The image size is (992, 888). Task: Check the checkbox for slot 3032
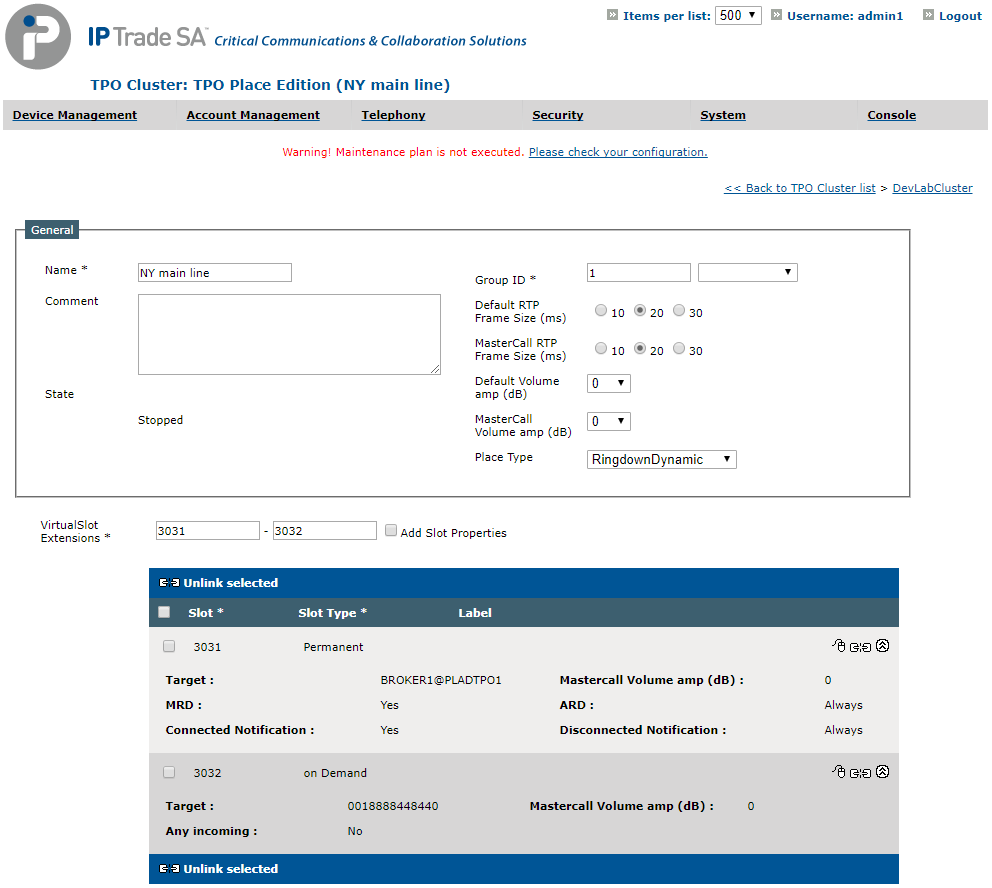(x=169, y=772)
